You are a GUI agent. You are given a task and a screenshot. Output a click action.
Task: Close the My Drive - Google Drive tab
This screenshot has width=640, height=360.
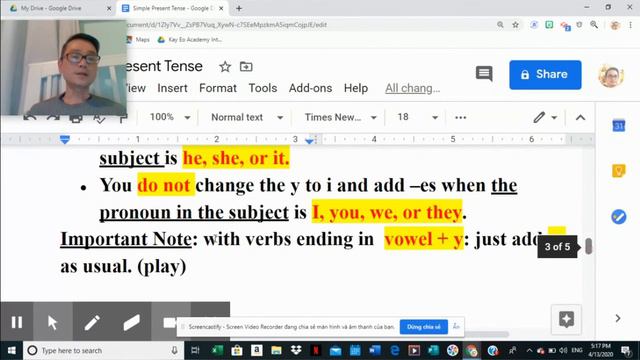pyautogui.click(x=109, y=8)
